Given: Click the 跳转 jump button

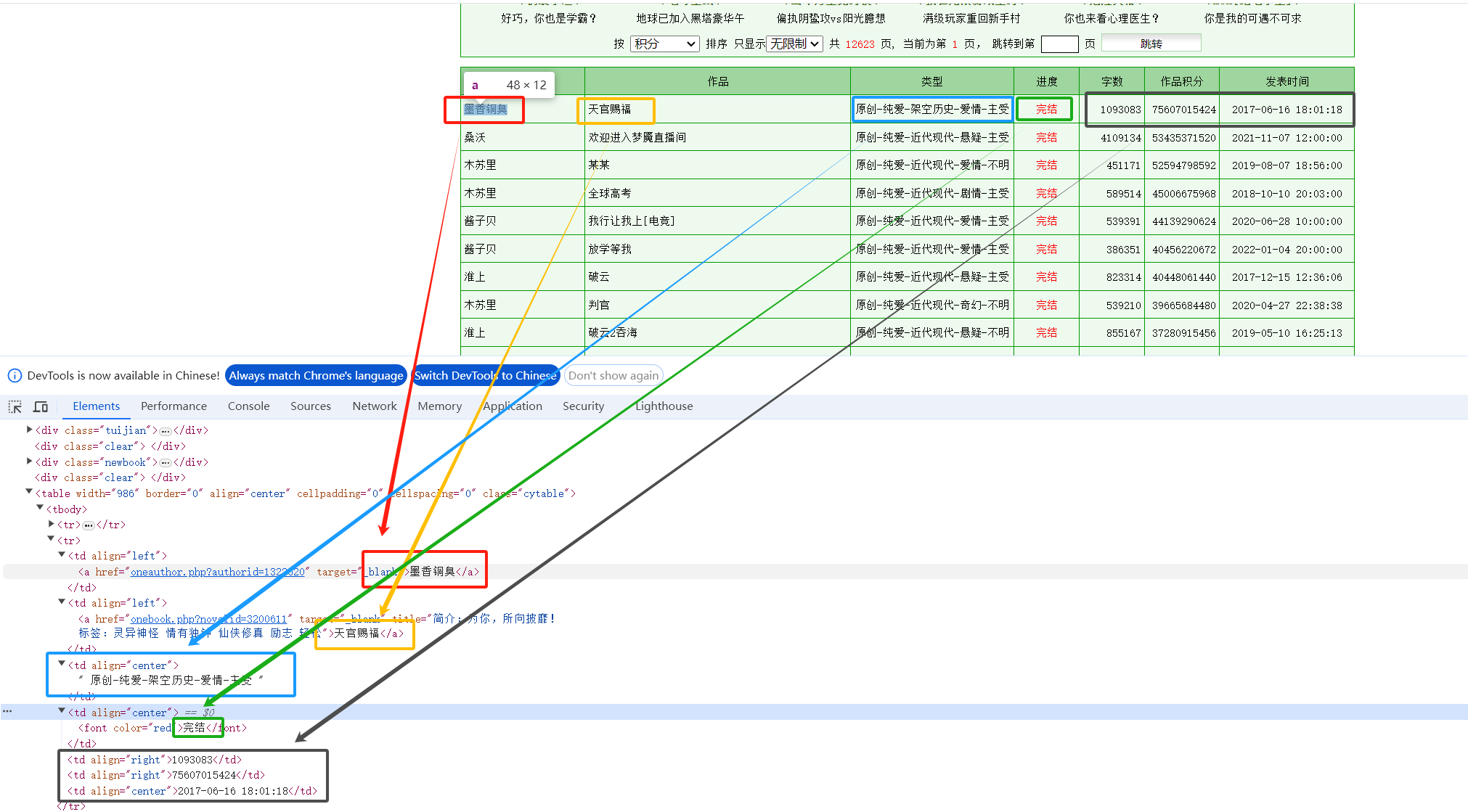Looking at the screenshot, I should click(1151, 44).
